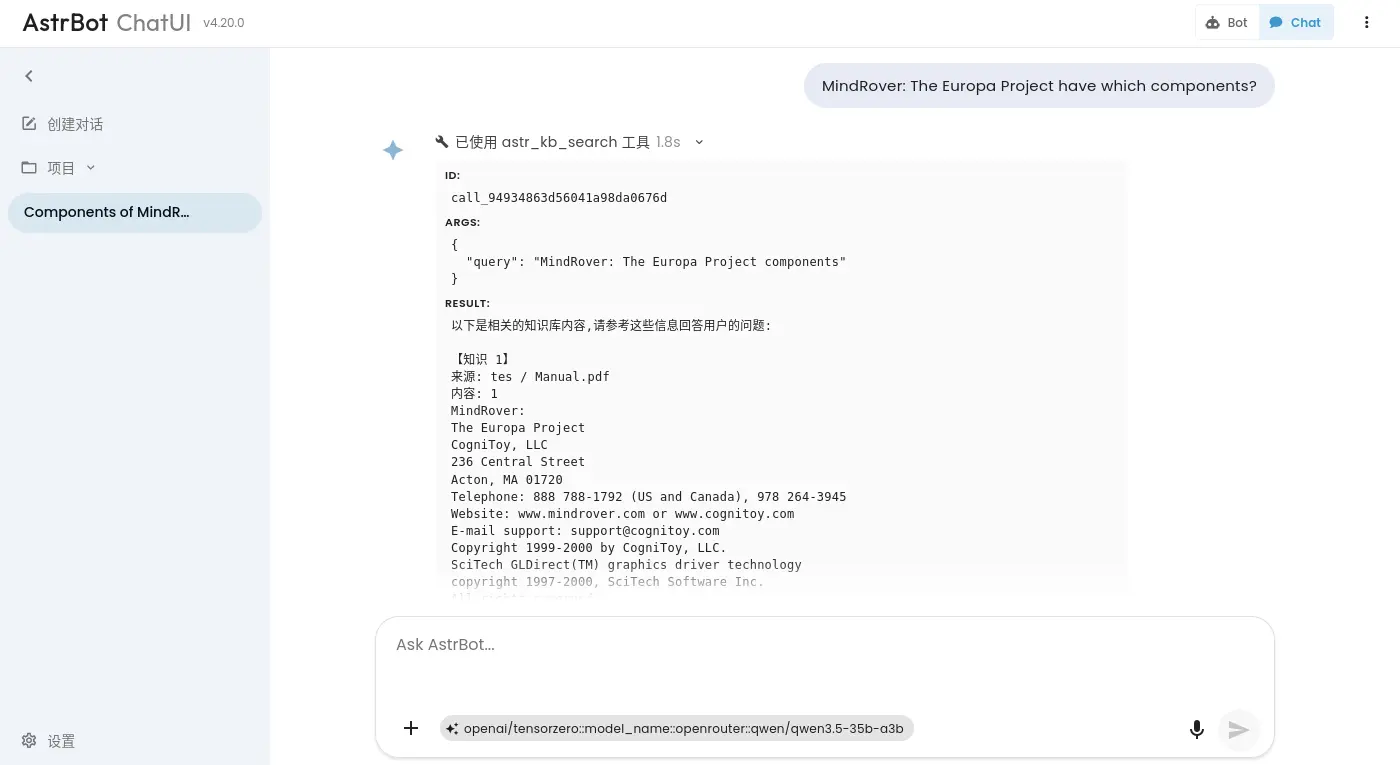Screen dimensions: 1400x765
Task: Click the user question message bubble
Action: click(x=1038, y=86)
